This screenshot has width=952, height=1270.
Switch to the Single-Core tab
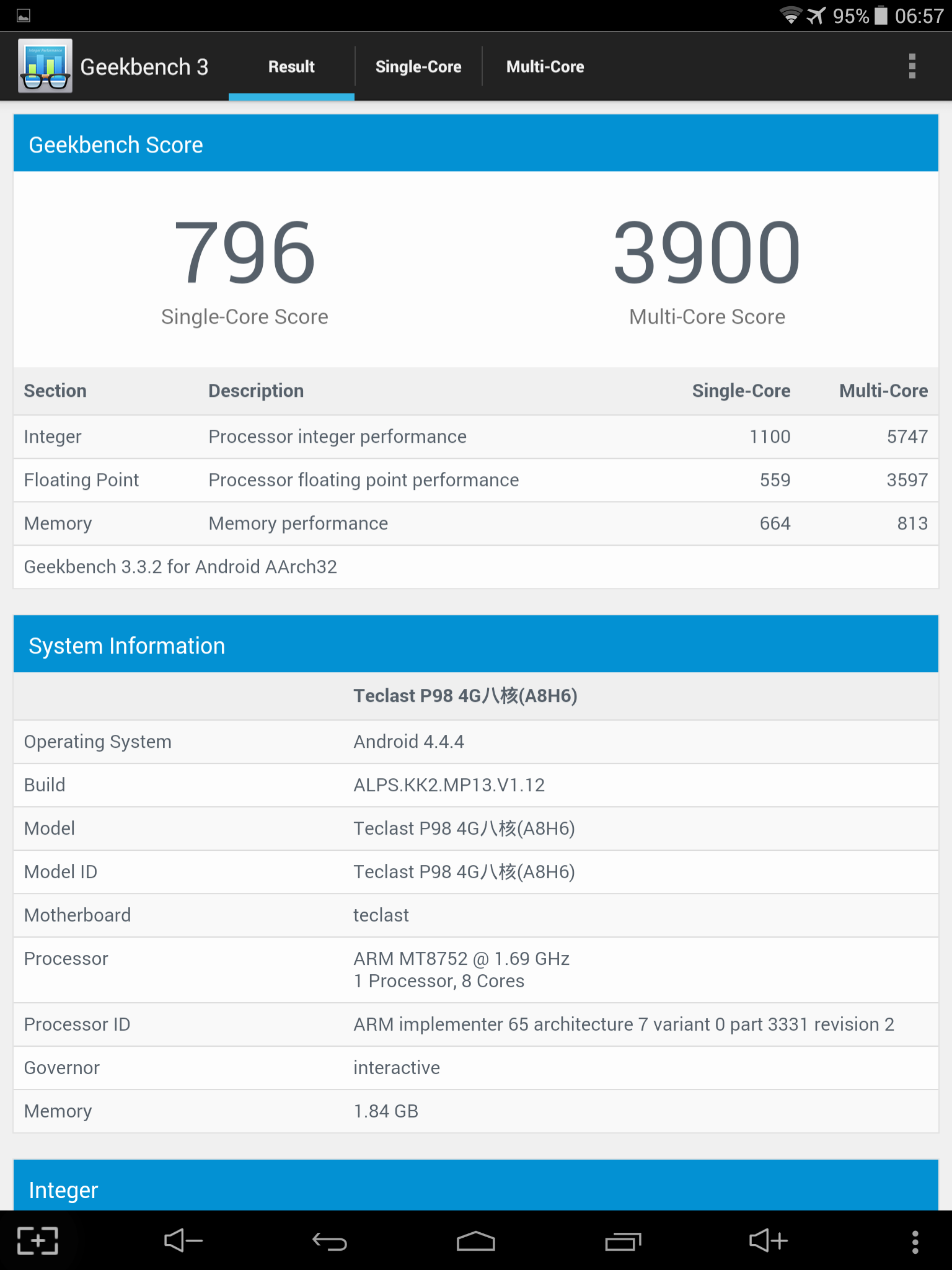(418, 66)
